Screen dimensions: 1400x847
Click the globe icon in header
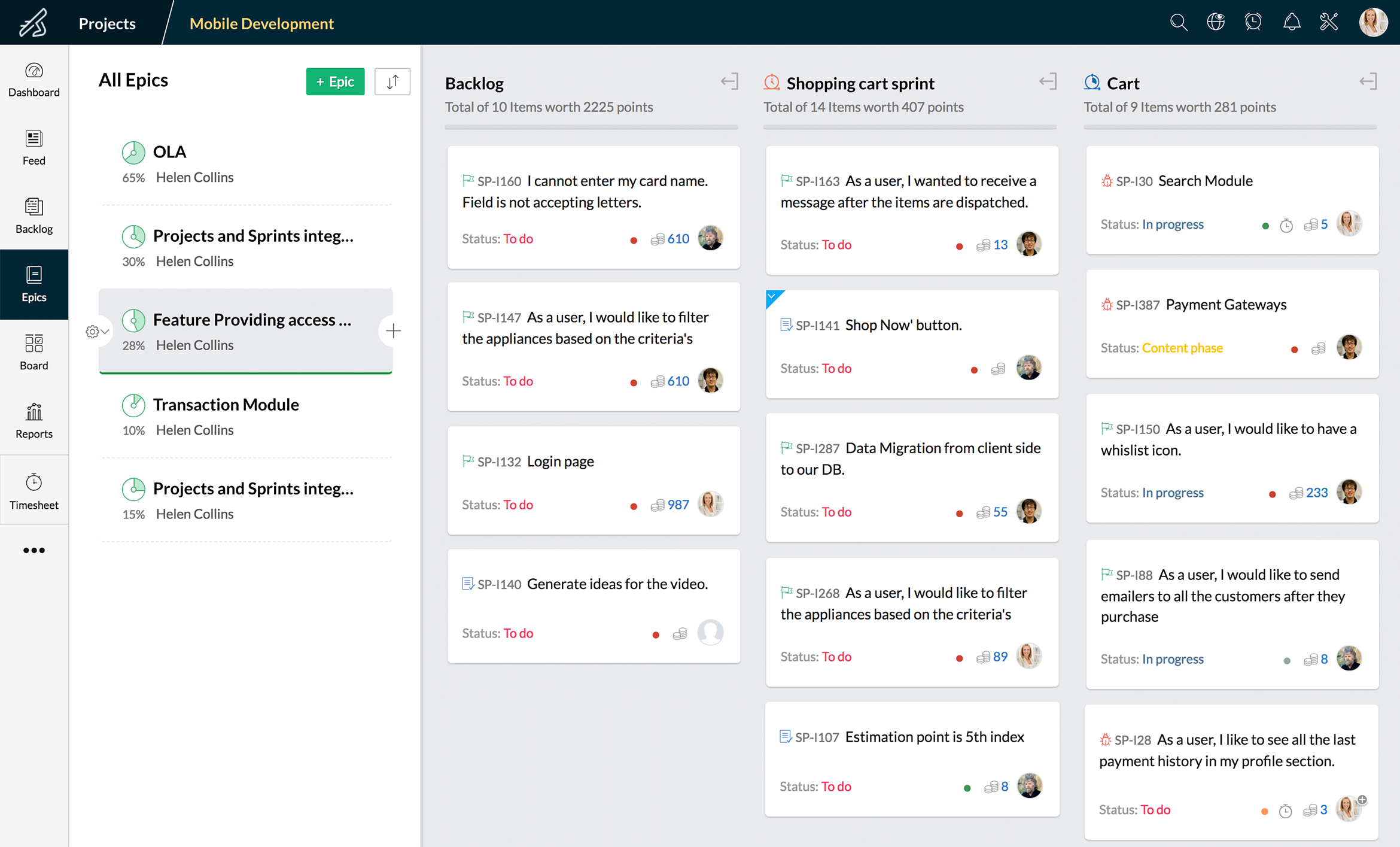(1215, 23)
